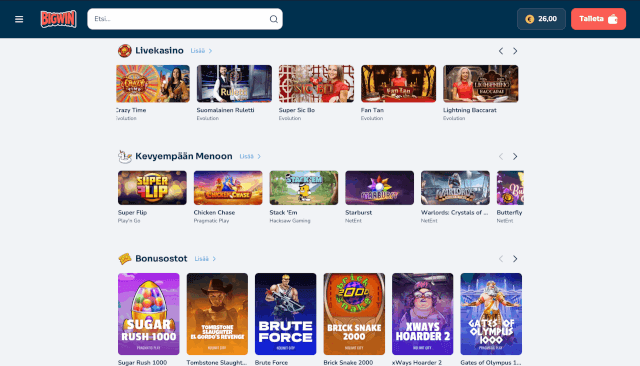Click the Livekasino chip icon
This screenshot has height=366, width=640.
(x=124, y=51)
